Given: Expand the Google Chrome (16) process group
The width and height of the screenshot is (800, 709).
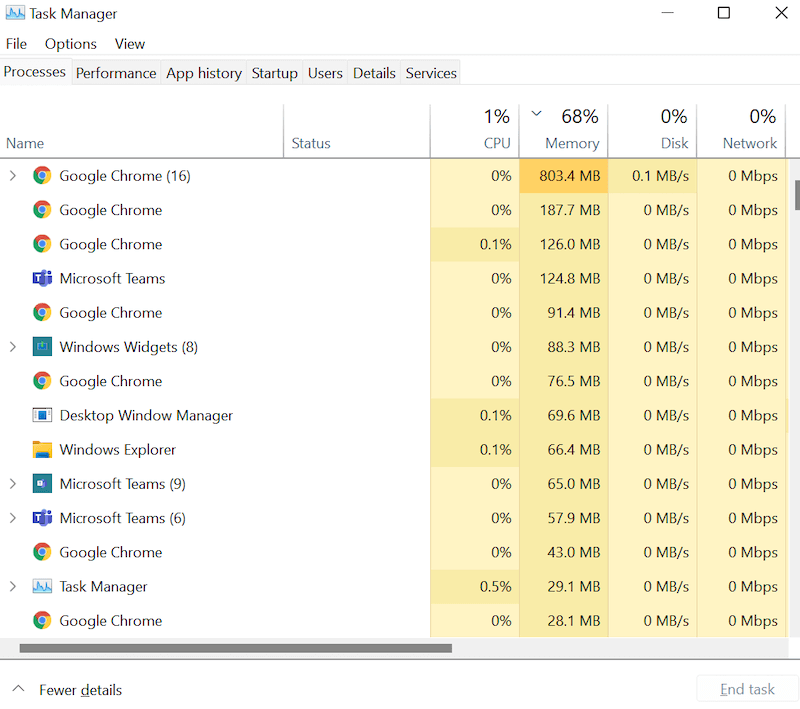Looking at the screenshot, I should (x=13, y=176).
